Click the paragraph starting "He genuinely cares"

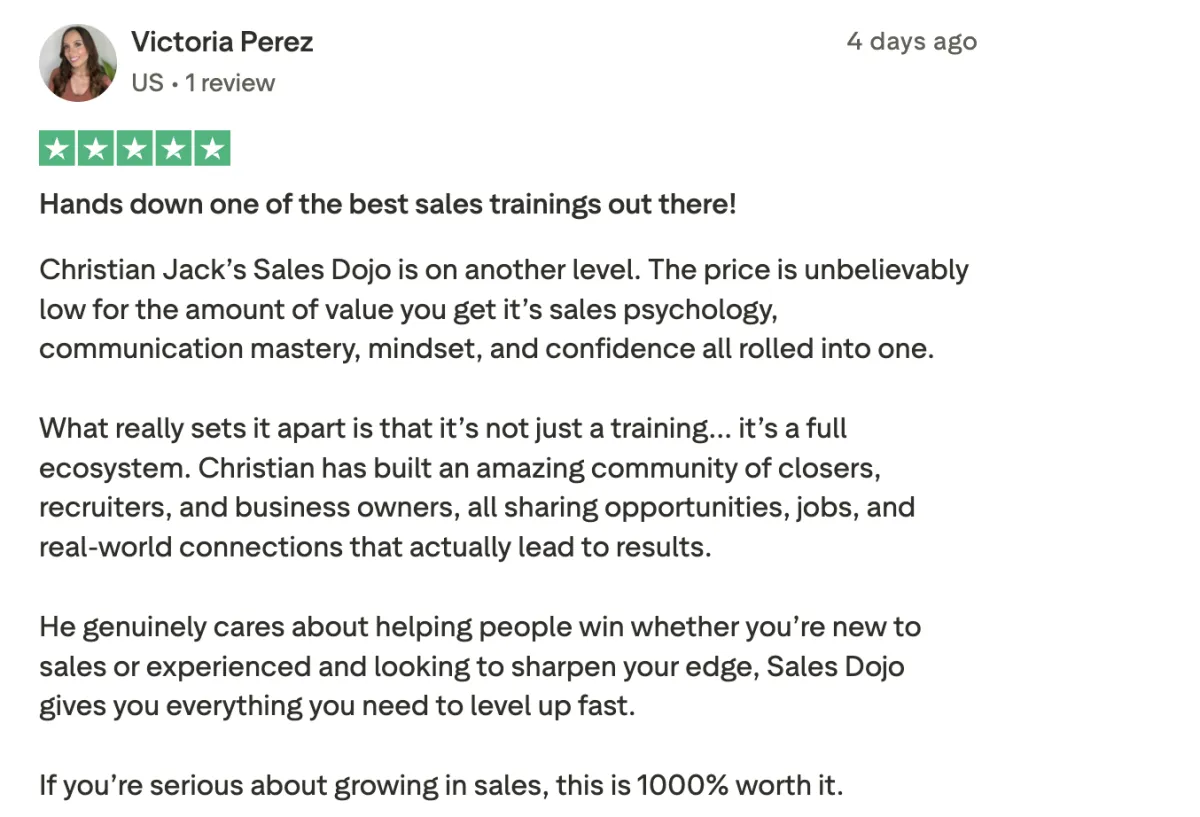pyautogui.click(x=480, y=666)
